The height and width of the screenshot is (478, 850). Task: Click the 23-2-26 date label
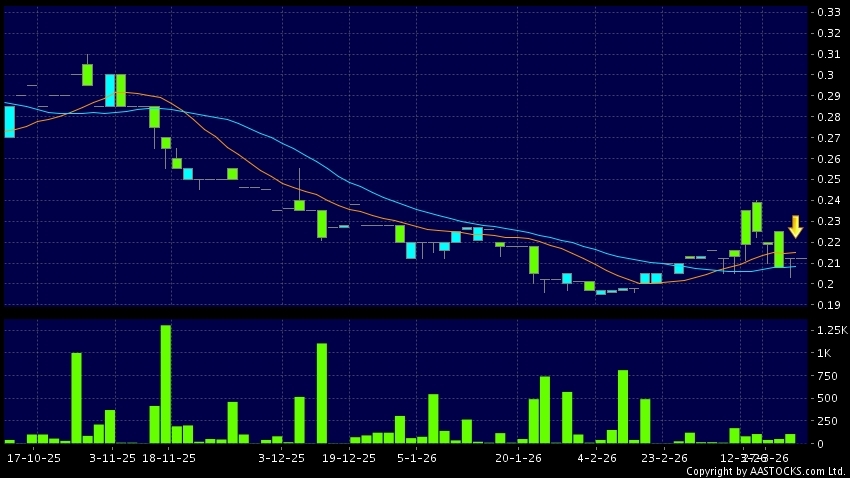[x=664, y=458]
